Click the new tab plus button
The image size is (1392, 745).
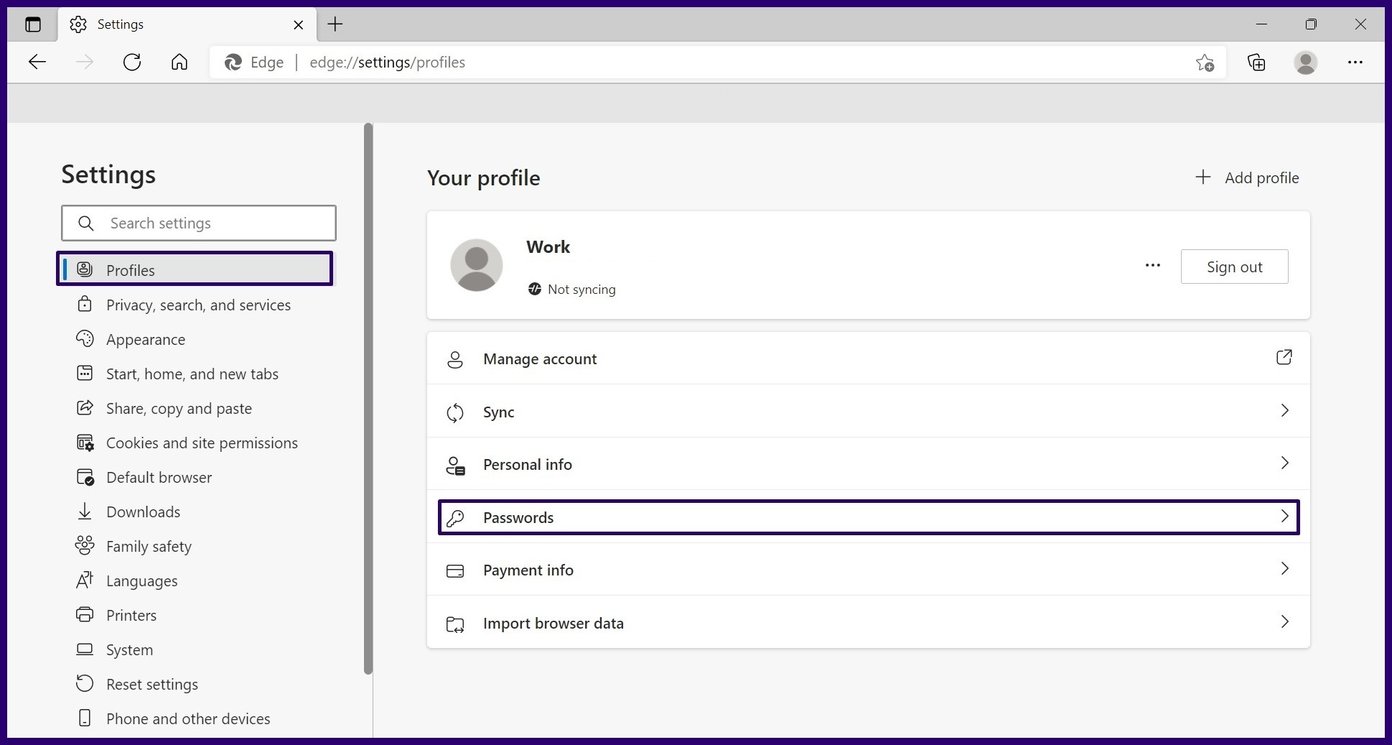click(x=335, y=24)
